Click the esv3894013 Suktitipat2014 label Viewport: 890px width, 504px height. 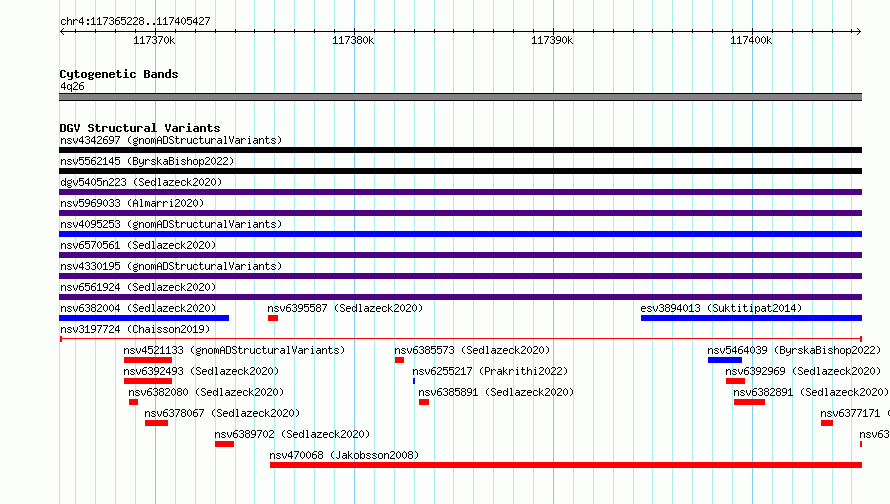(x=721, y=308)
